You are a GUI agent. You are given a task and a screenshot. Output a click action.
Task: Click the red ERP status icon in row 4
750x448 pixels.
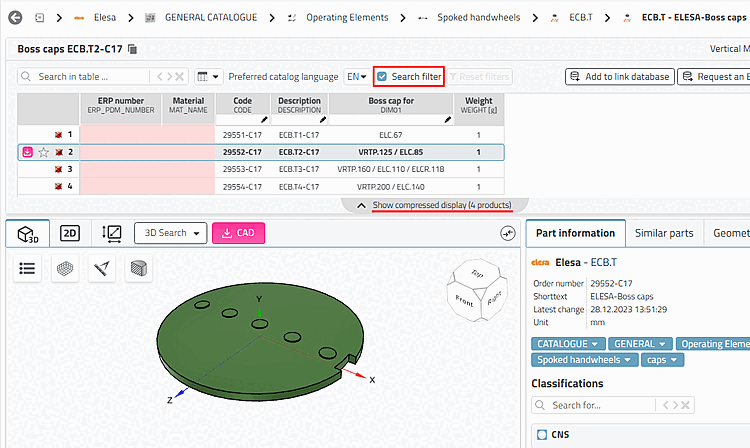pyautogui.click(x=58, y=186)
